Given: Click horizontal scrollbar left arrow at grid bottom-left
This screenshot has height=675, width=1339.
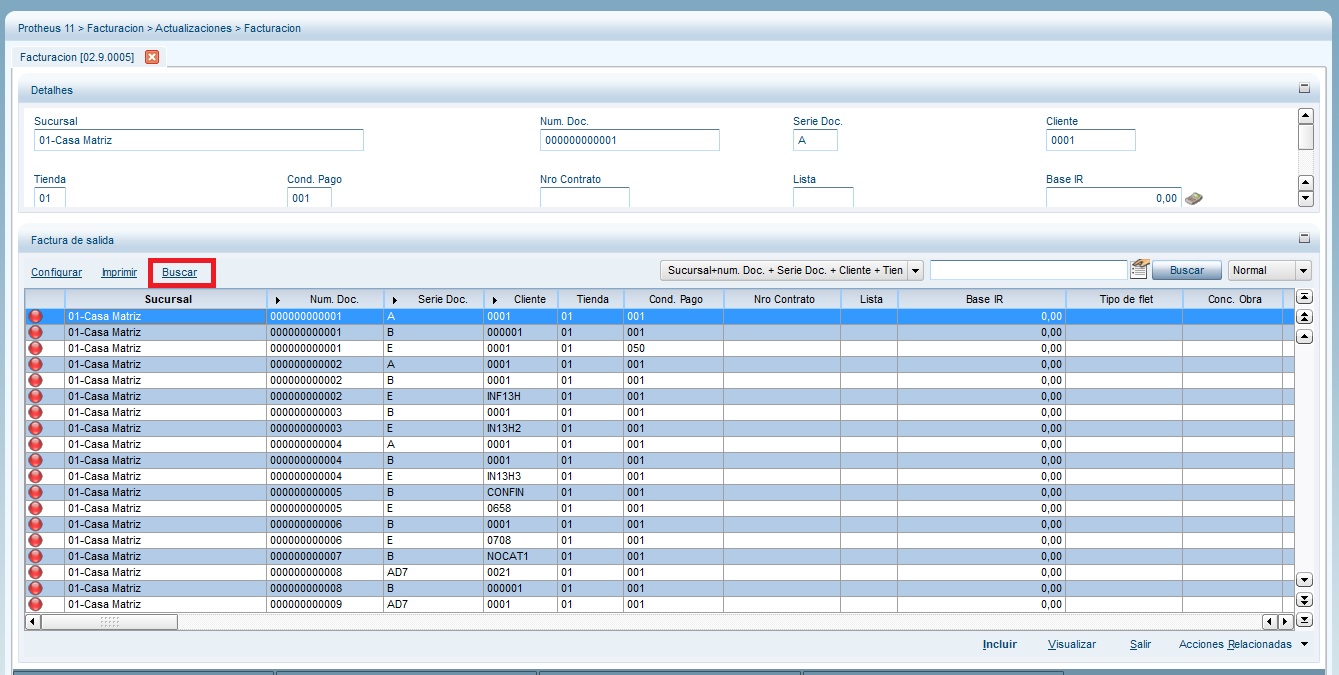Looking at the screenshot, I should tap(33, 622).
